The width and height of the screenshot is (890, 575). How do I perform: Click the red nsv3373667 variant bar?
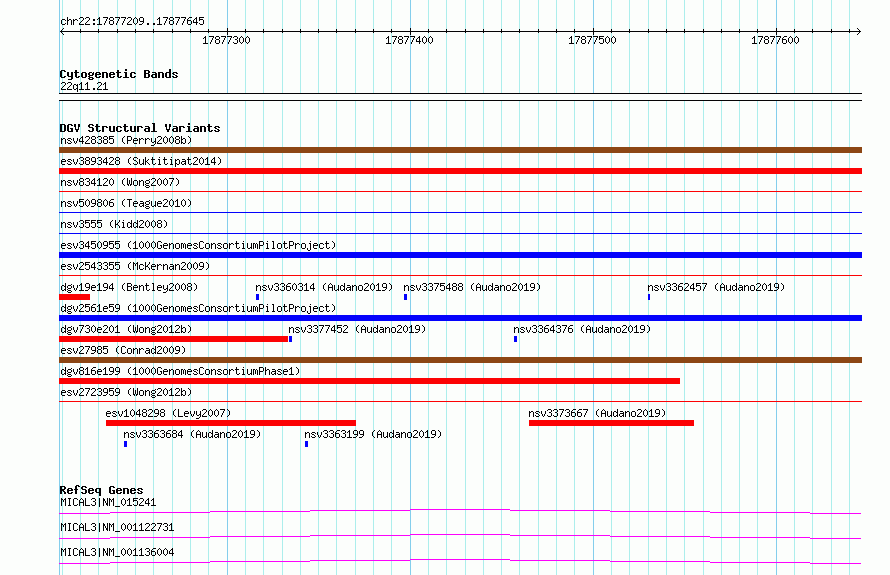611,423
